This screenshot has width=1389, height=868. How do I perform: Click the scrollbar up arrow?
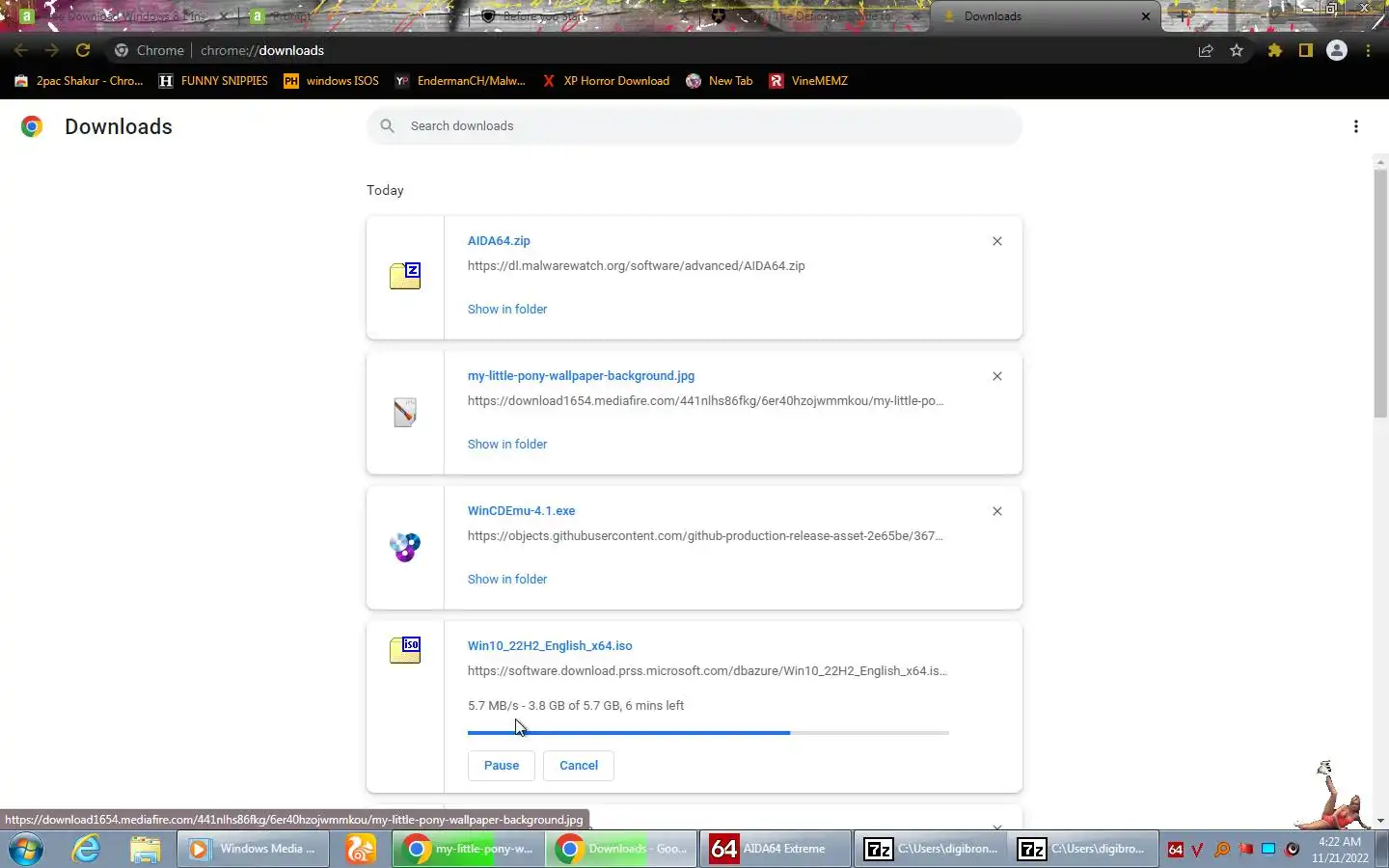click(x=1380, y=161)
